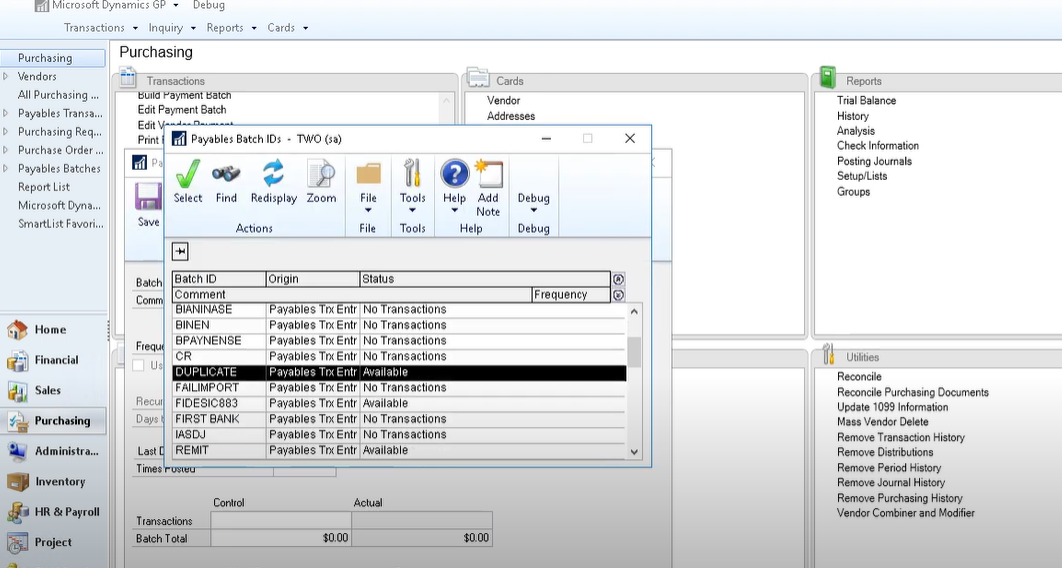Click the Help question mark icon
Image resolution: width=1062 pixels, height=568 pixels.
[454, 174]
